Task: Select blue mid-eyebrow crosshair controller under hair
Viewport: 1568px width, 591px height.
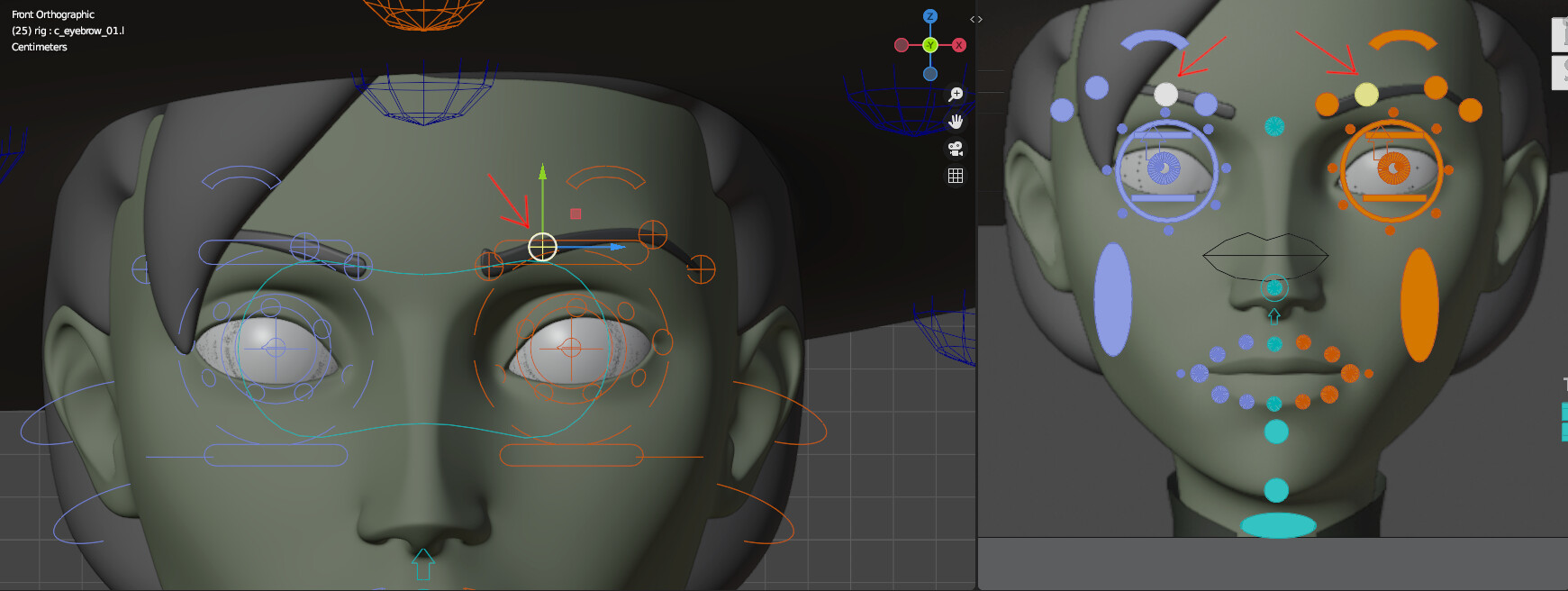Action: [x=304, y=246]
